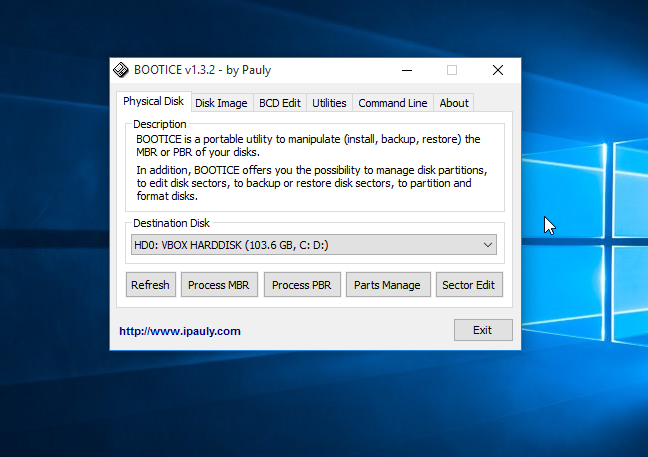The height and width of the screenshot is (457, 648).
Task: Close the BOOTICE window
Action: pos(497,70)
